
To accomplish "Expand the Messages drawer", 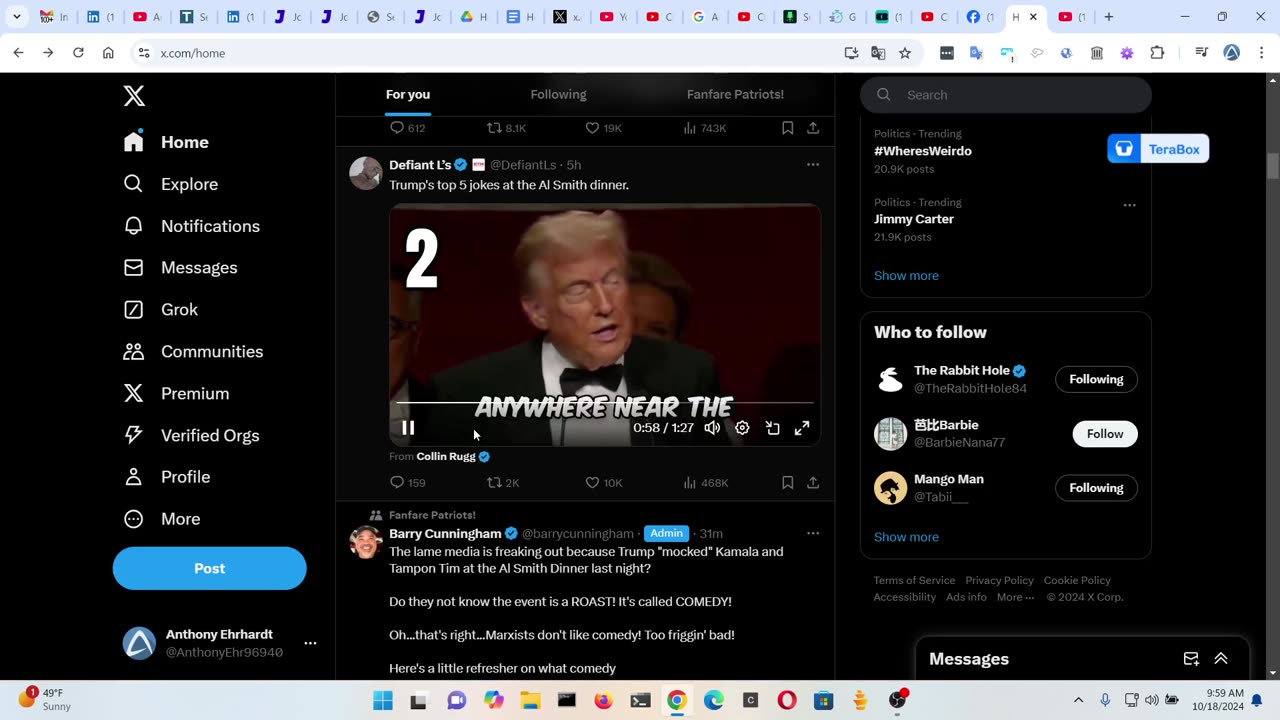I will [x=1221, y=659].
